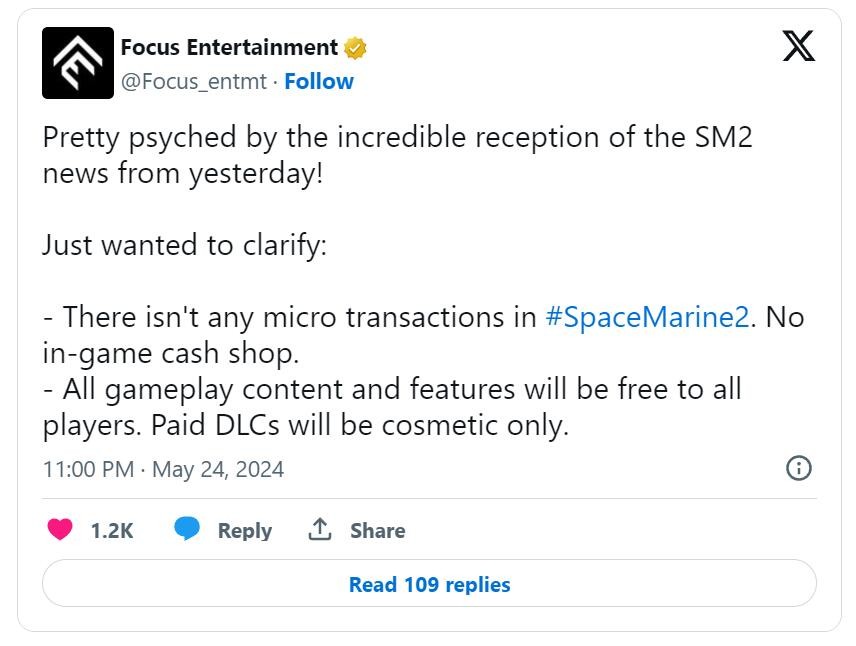The width and height of the screenshot is (856, 646).
Task: Click the share arrow icon
Action: (320, 530)
